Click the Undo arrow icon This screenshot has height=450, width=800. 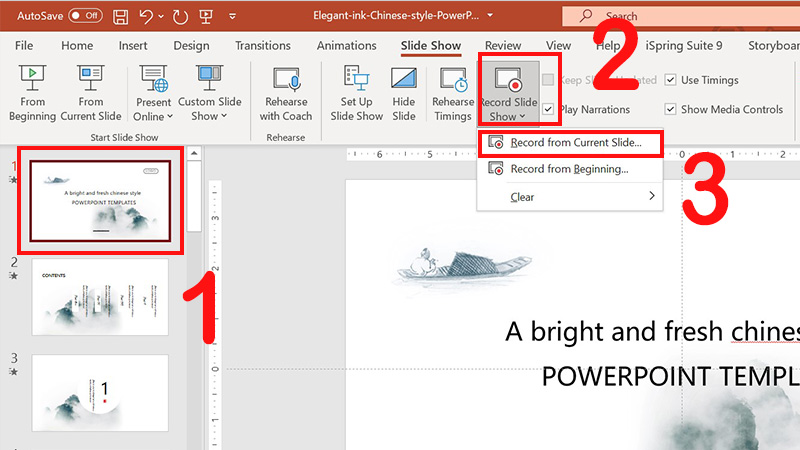pyautogui.click(x=147, y=17)
